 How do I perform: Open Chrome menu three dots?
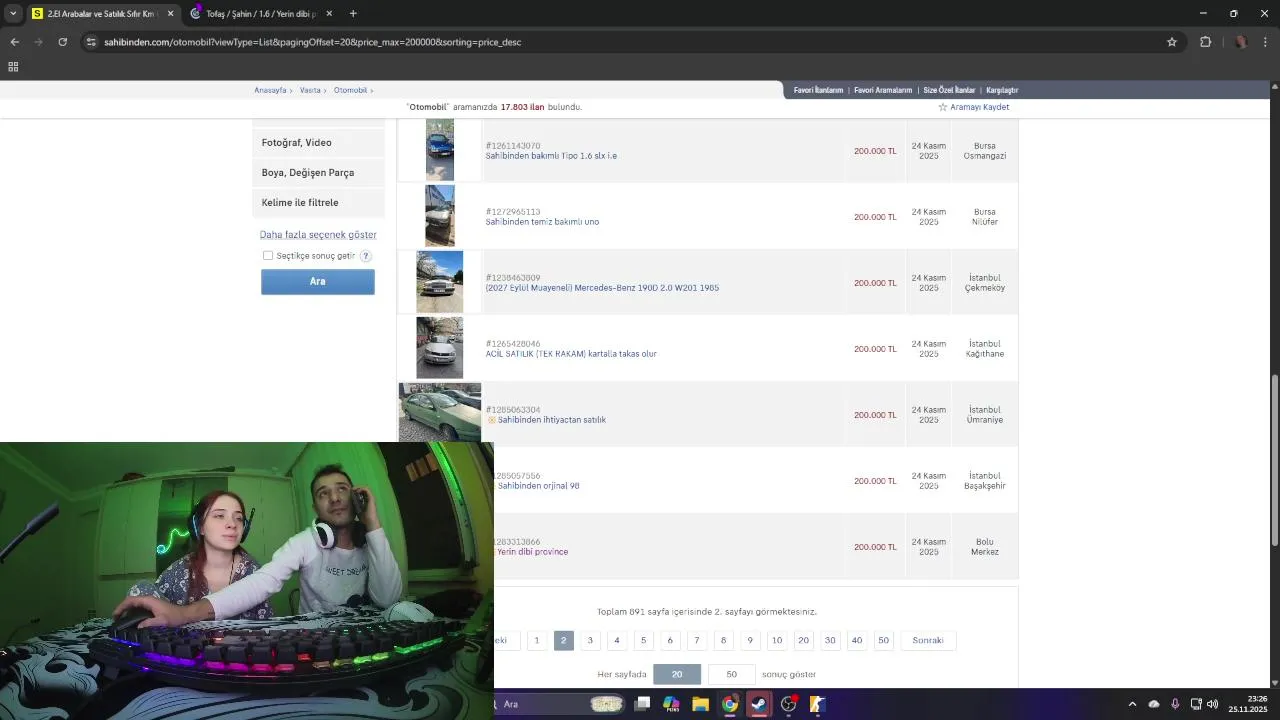coord(1266,42)
